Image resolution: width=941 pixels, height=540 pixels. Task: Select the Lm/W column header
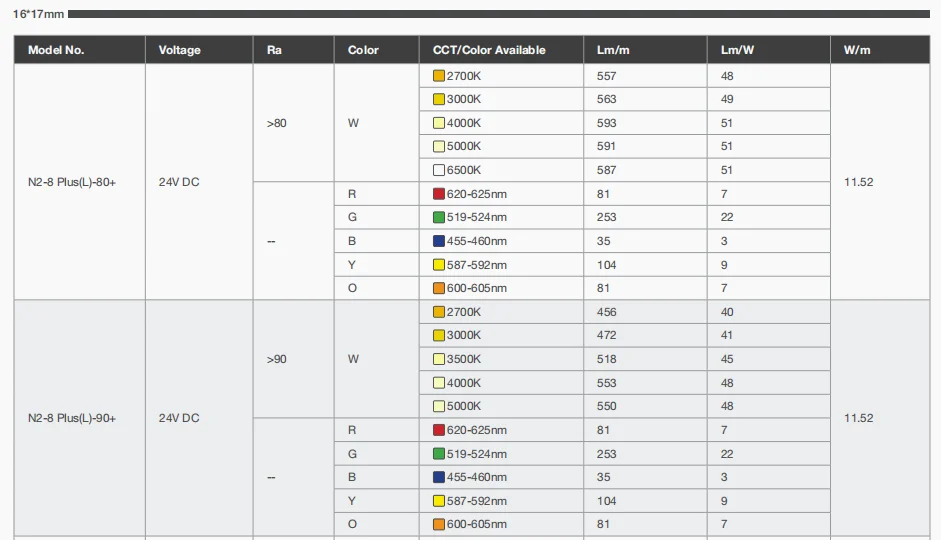click(x=735, y=50)
